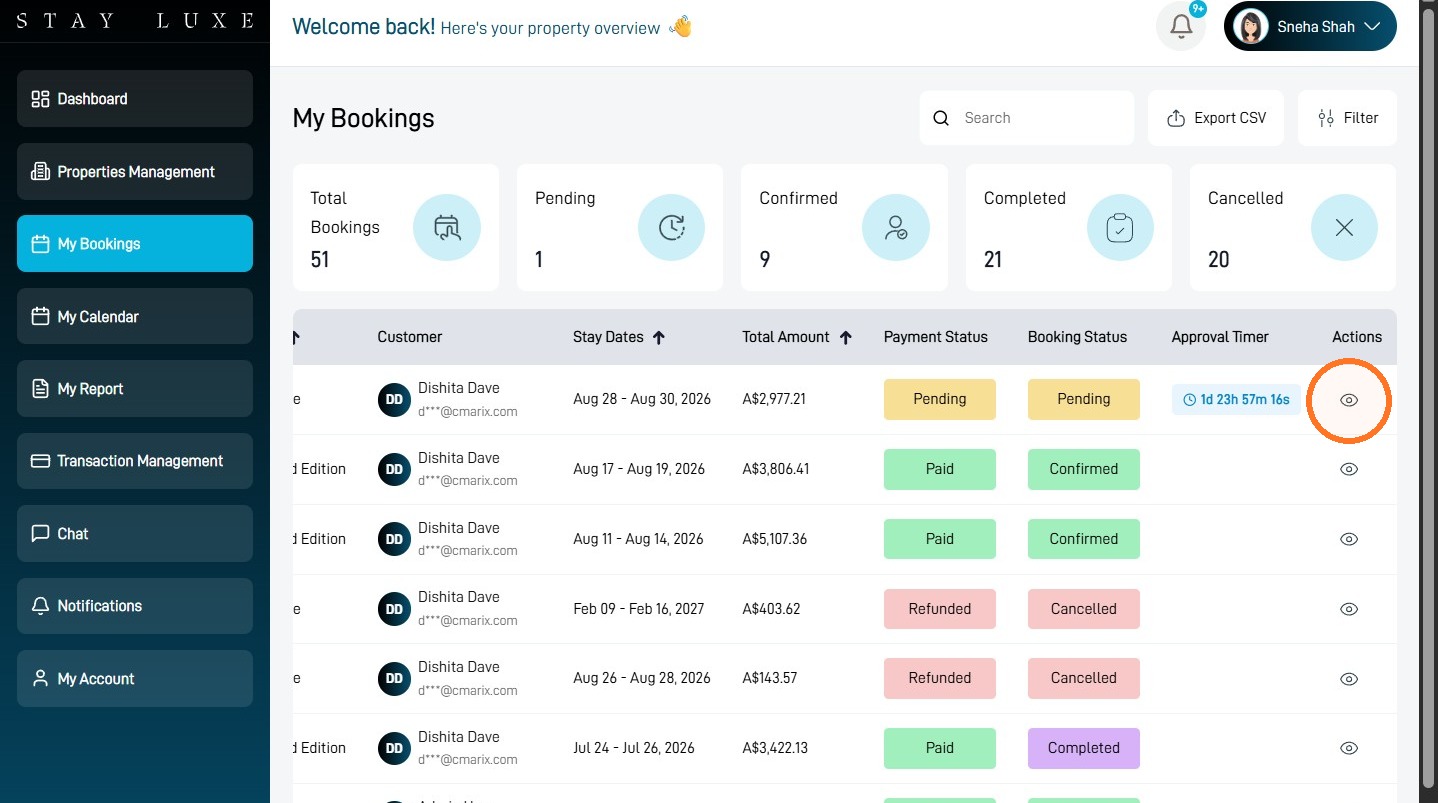View the A$3,422.13 booking via eye icon
The image size is (1438, 803).
tap(1349, 748)
